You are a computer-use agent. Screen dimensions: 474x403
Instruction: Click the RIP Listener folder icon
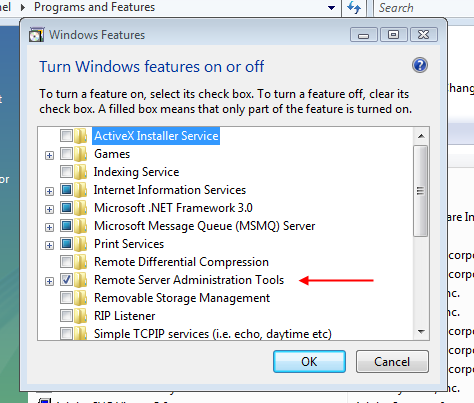coord(81,316)
